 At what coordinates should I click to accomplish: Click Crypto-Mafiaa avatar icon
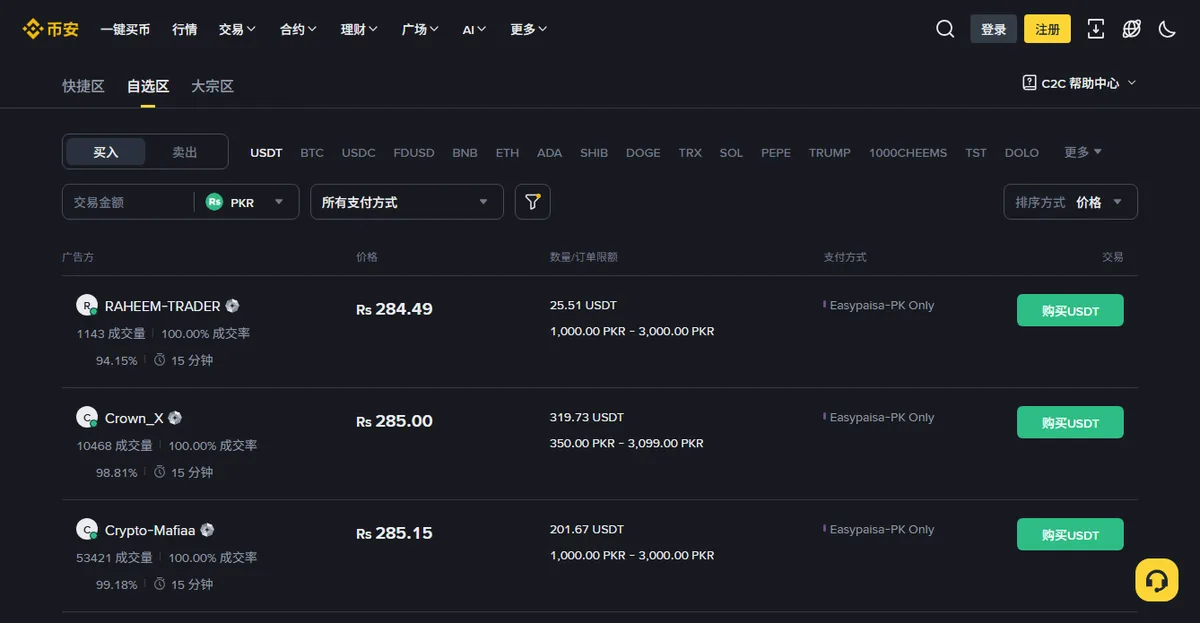(87, 529)
